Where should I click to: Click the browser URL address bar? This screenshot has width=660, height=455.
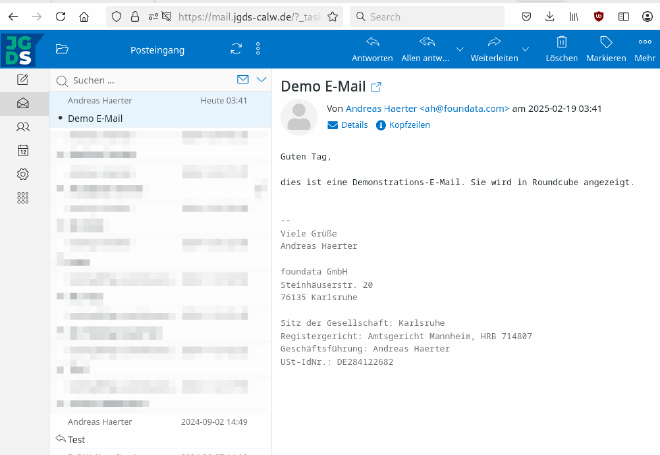249,17
